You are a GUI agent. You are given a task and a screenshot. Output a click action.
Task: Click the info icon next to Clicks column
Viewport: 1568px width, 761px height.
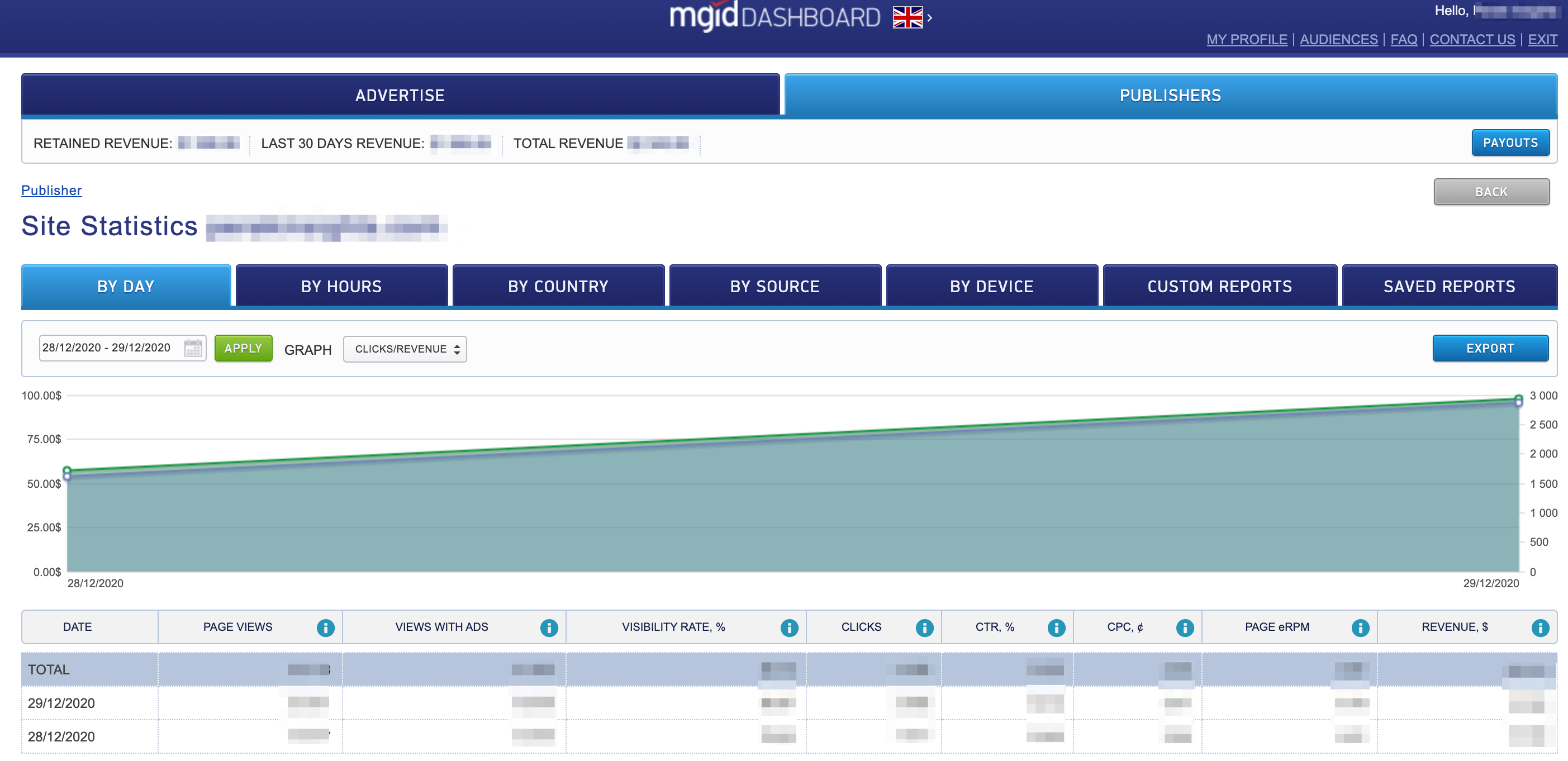[924, 627]
